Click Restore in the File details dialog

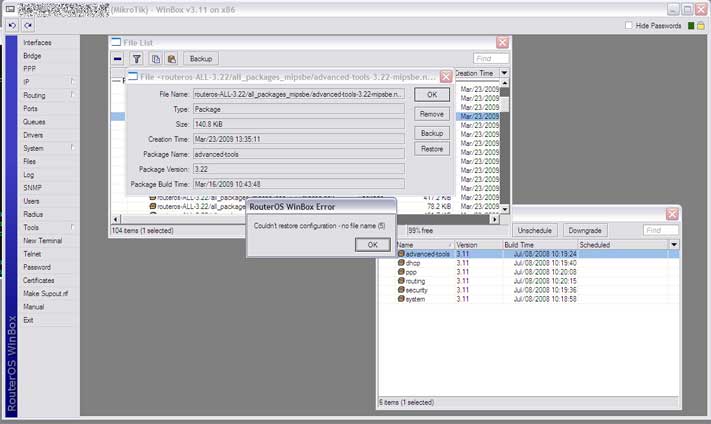click(x=432, y=149)
